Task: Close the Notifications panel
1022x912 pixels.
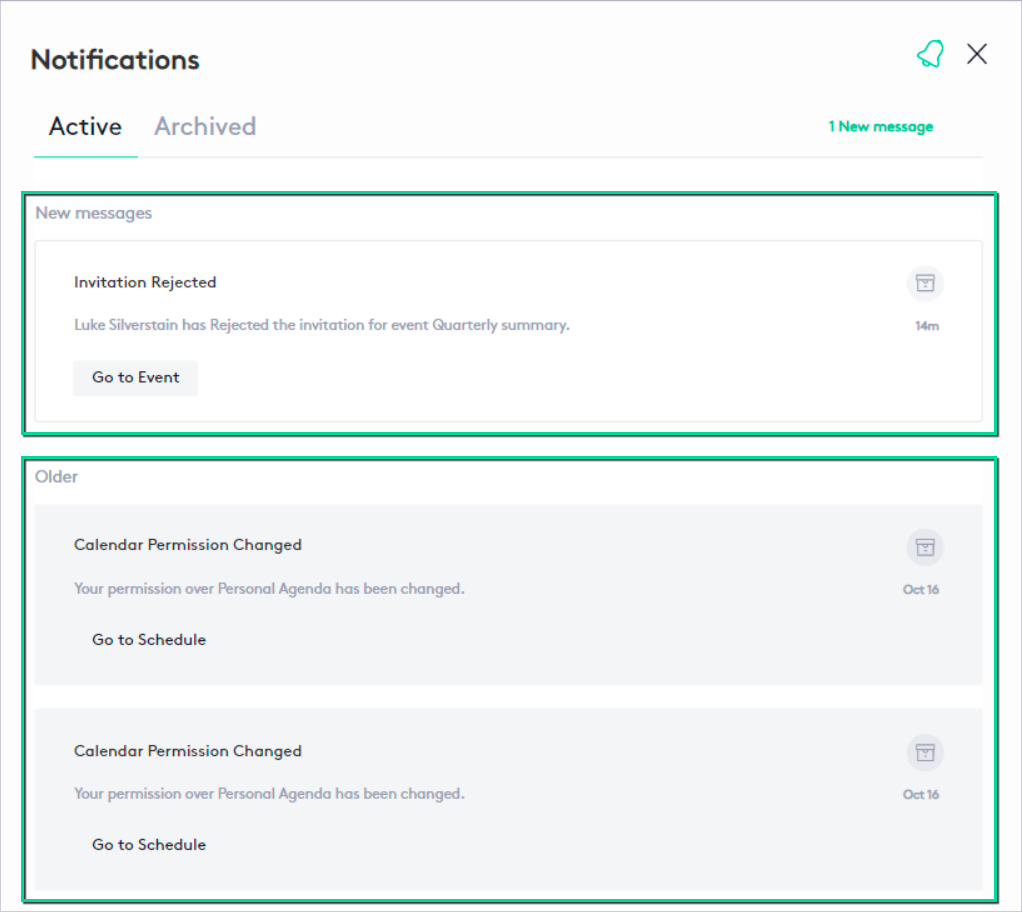Action: 977,54
